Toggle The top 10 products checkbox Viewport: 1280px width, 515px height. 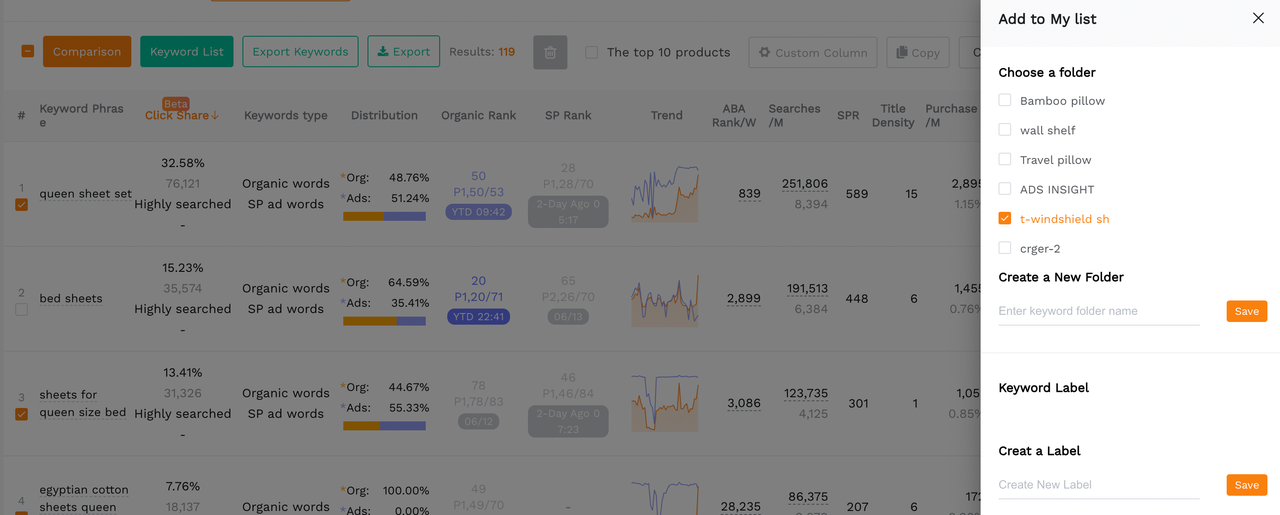(592, 52)
